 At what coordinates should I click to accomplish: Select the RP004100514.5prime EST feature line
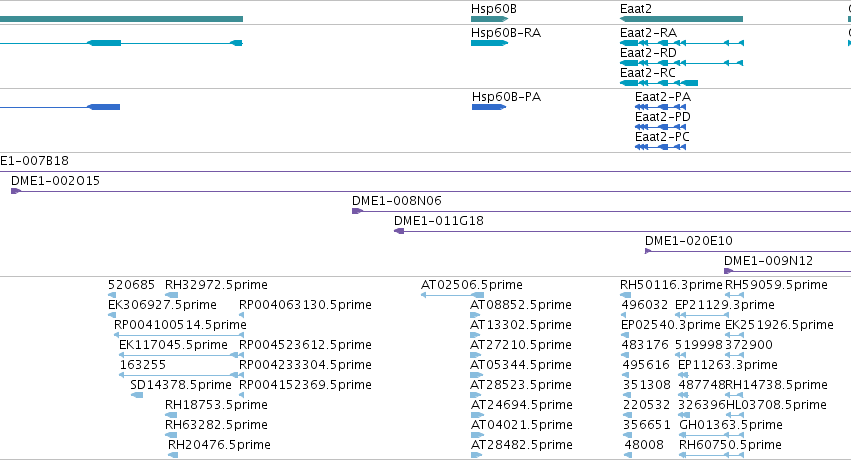pos(179,335)
